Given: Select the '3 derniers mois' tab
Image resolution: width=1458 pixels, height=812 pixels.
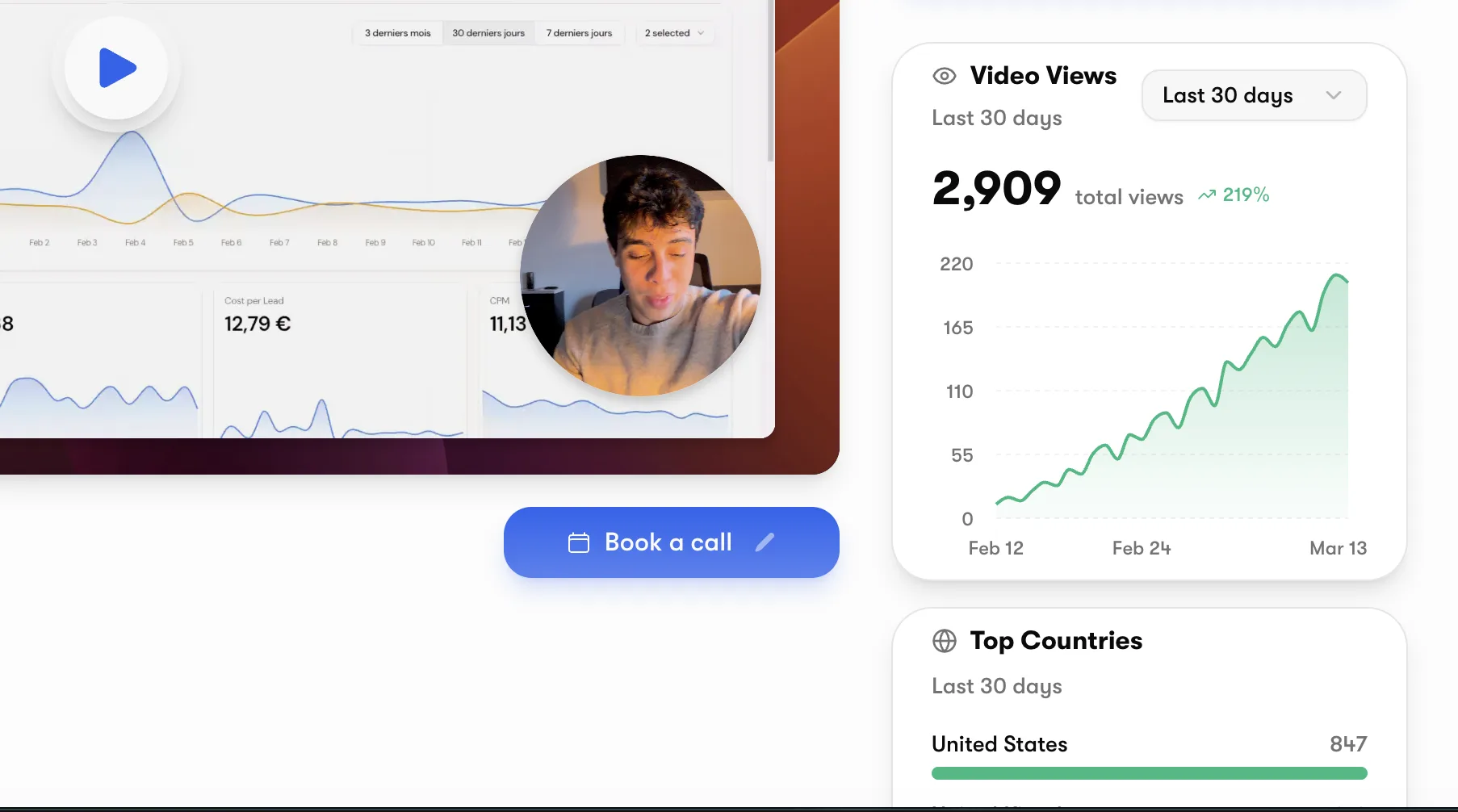Looking at the screenshot, I should coord(398,33).
